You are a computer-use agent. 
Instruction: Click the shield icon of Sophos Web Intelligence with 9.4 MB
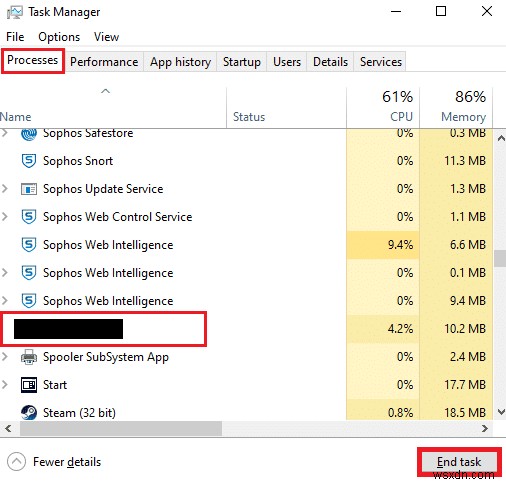(x=29, y=301)
